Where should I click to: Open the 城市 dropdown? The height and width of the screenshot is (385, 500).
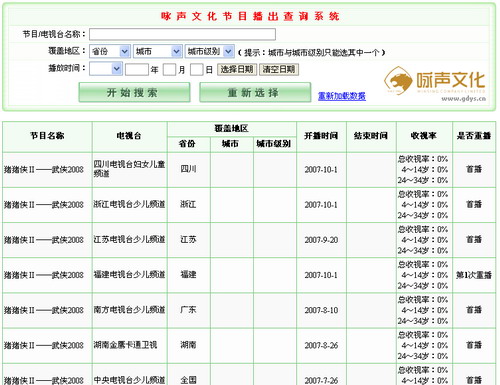point(157,51)
